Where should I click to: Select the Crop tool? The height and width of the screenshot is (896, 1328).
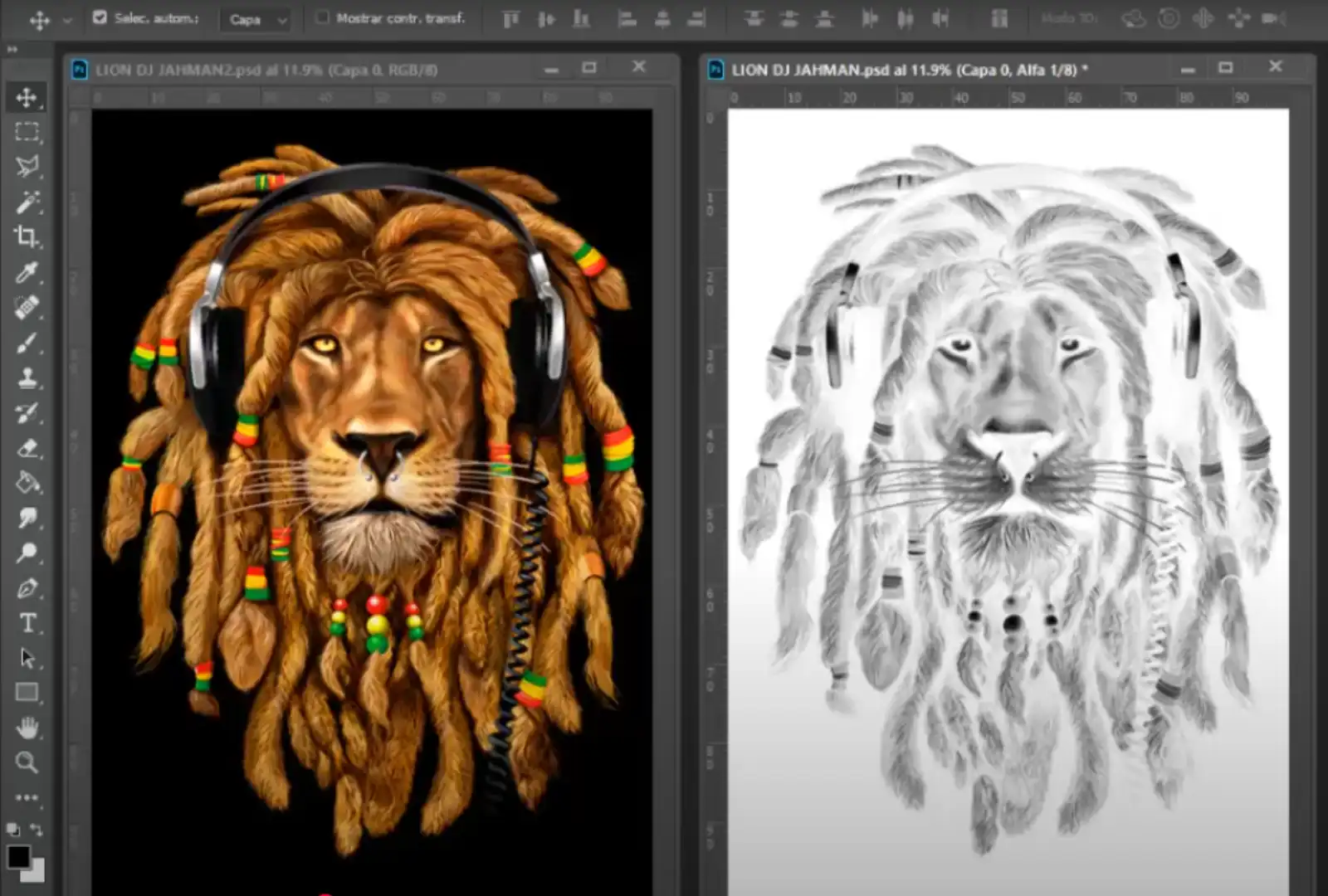[27, 236]
